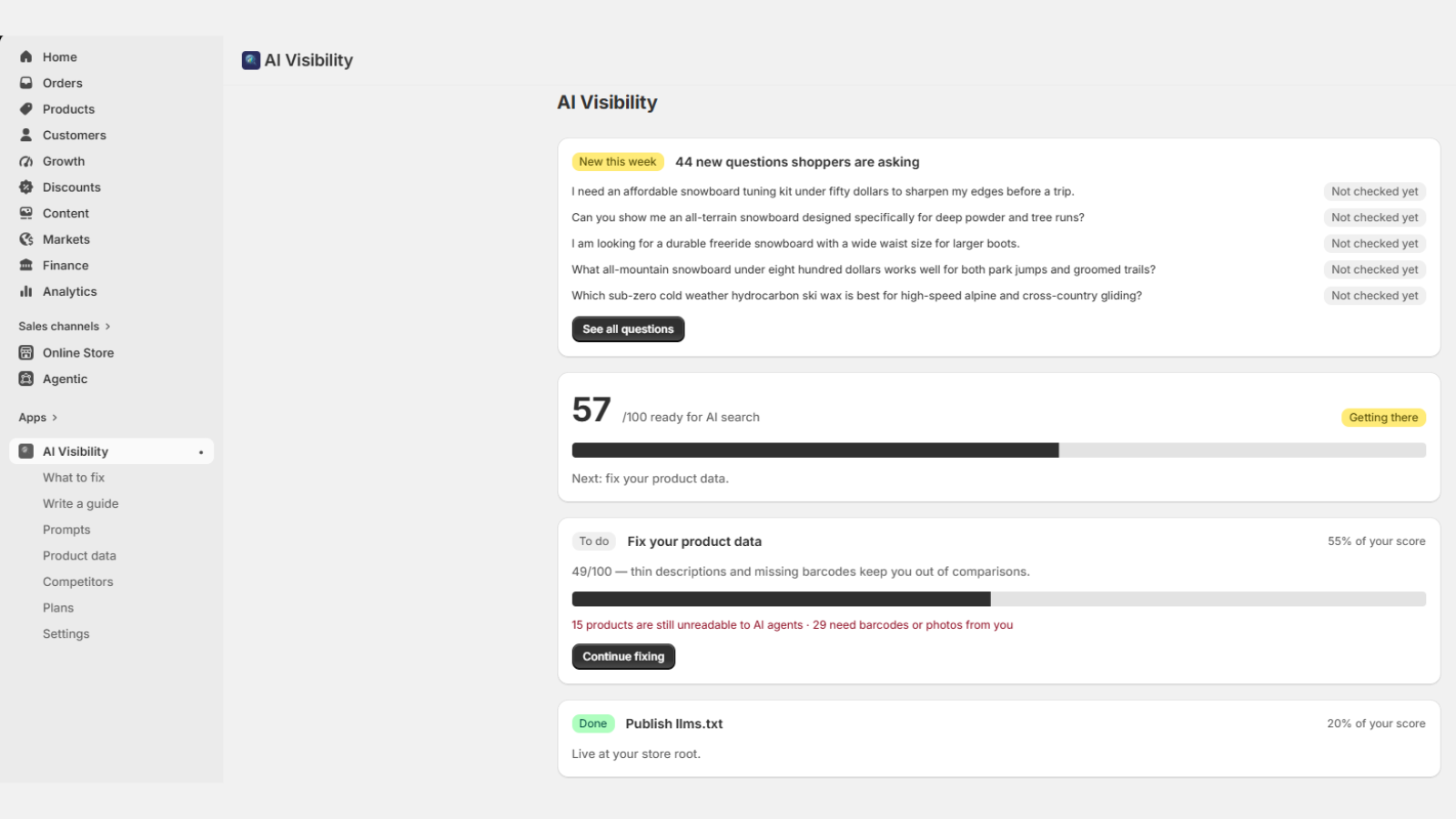Click the Customers person icon

pos(26,135)
